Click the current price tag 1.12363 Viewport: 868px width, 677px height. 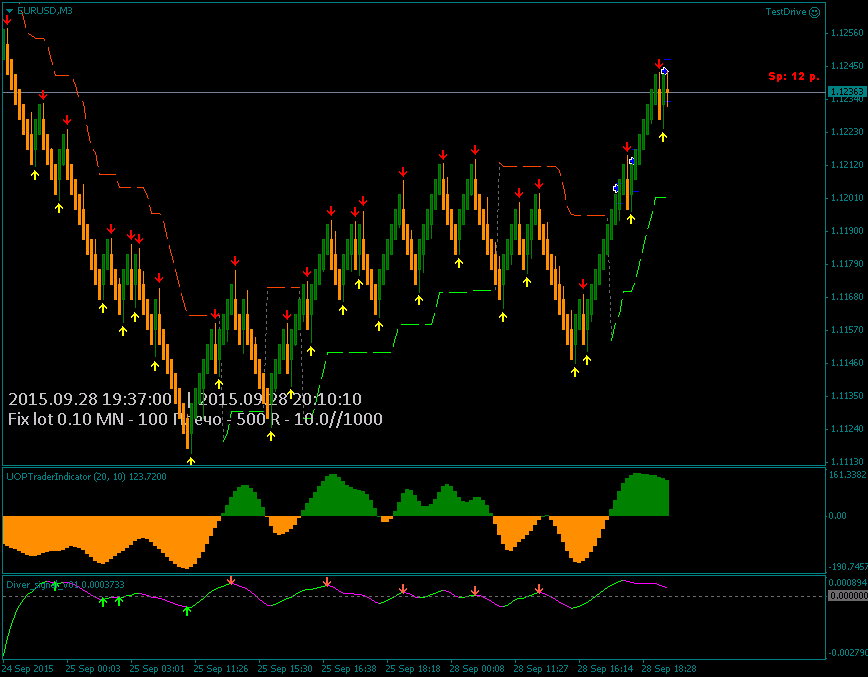click(x=848, y=91)
